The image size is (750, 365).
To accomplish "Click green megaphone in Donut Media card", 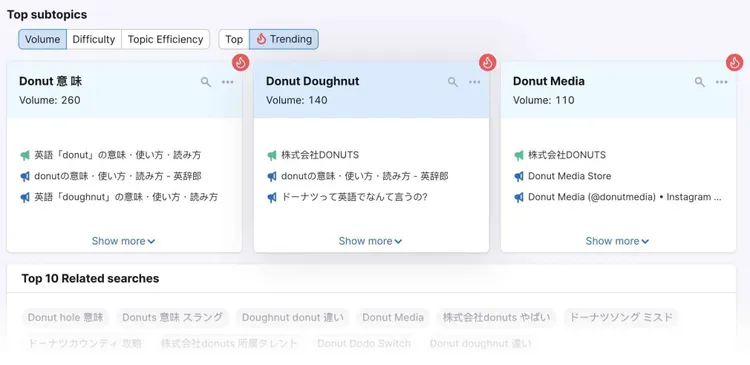I will point(518,155).
